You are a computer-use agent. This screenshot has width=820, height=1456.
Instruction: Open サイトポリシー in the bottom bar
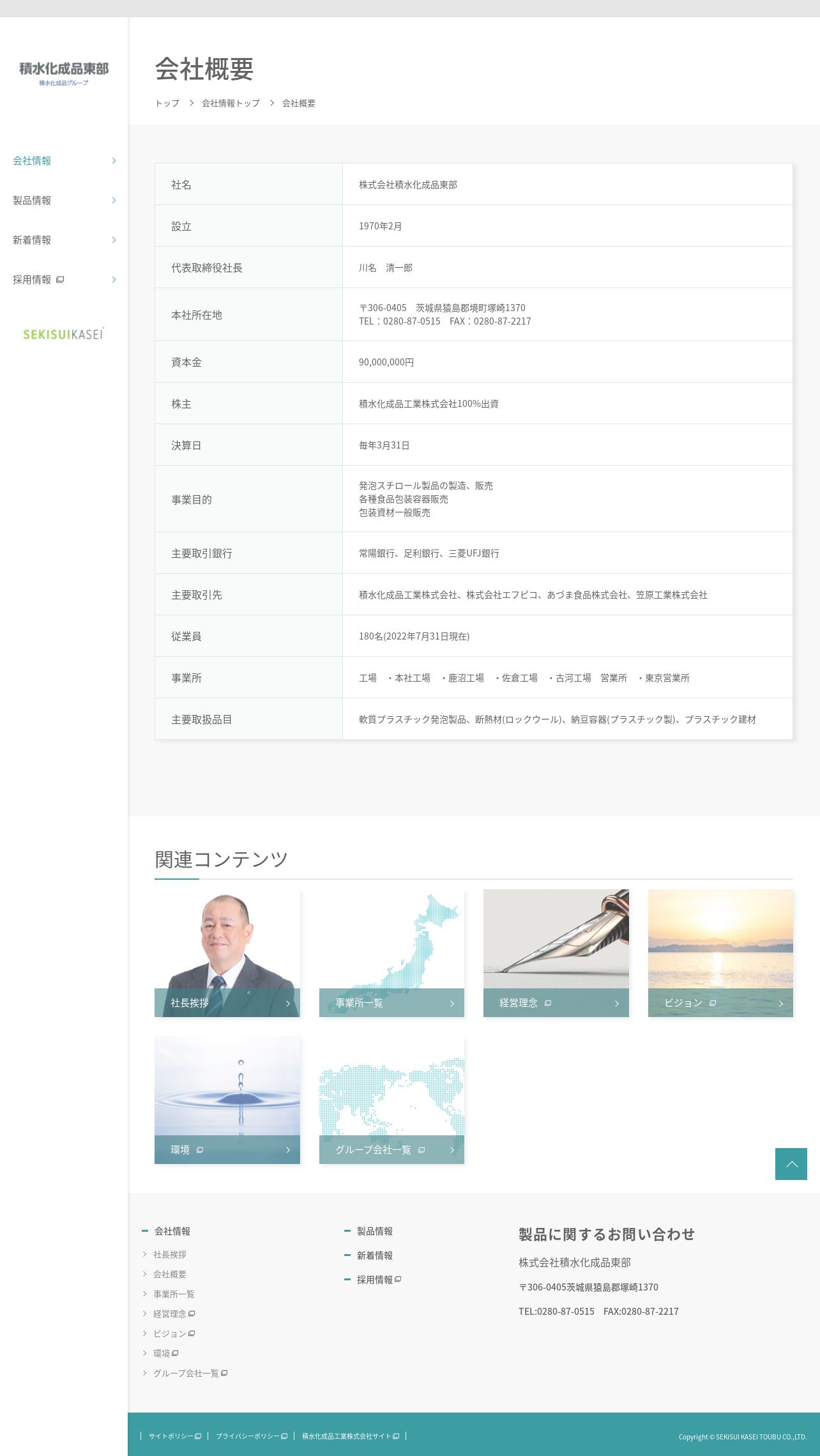[x=171, y=1436]
